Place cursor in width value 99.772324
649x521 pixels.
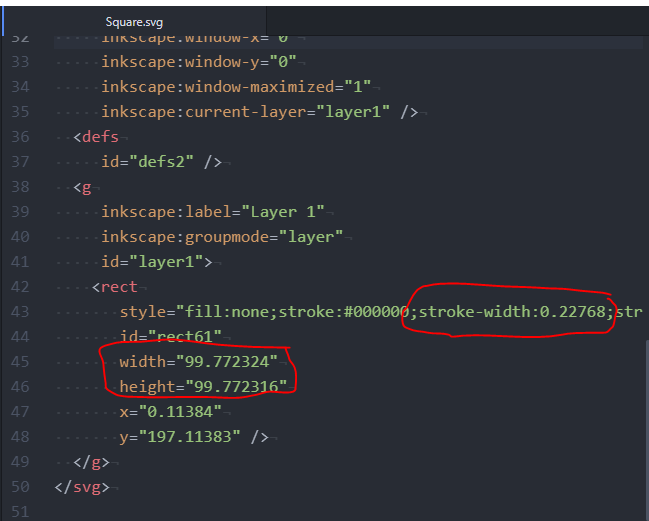coord(224,362)
